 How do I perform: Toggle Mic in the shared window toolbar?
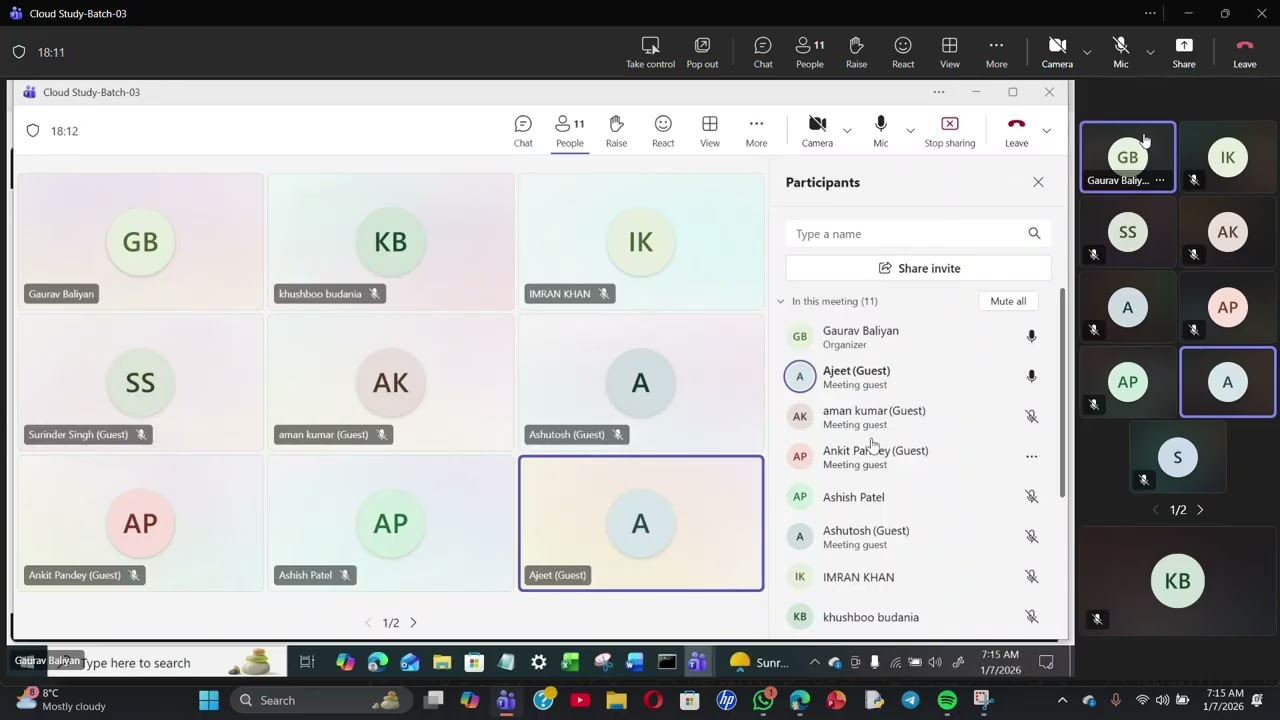(880, 131)
